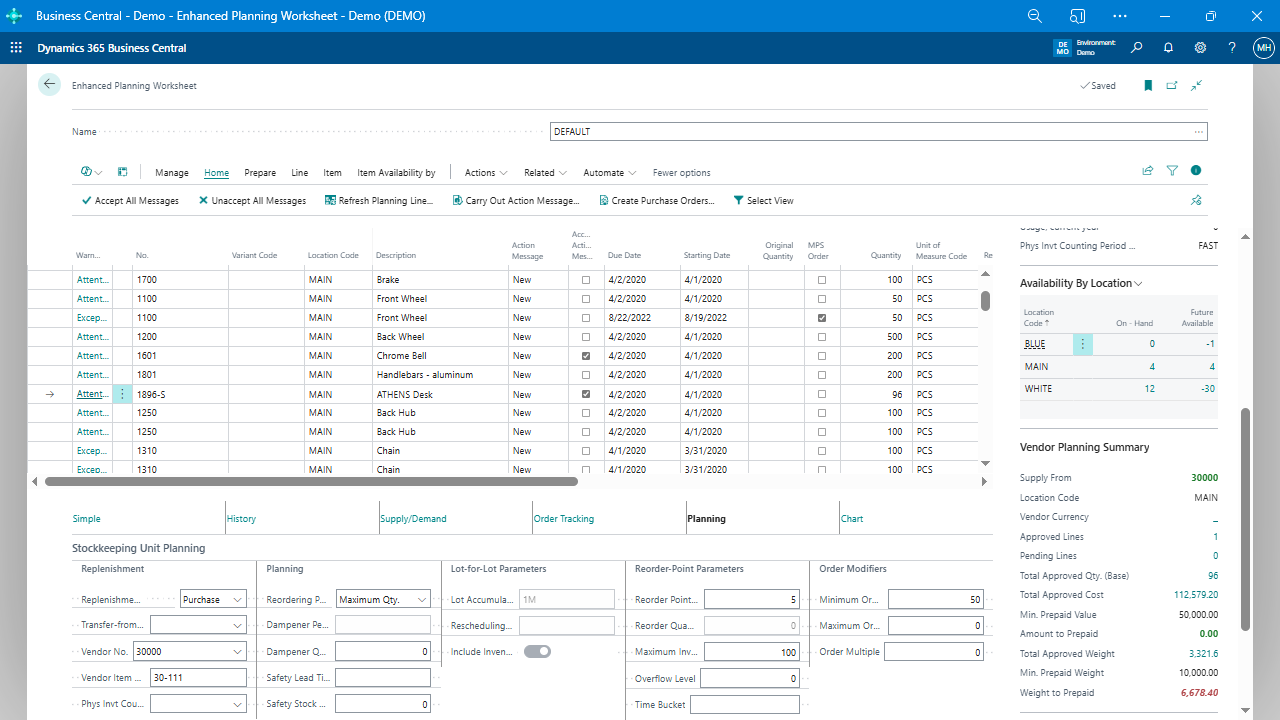Image resolution: width=1280 pixels, height=720 pixels.
Task: Open the filter pane icon
Action: pos(1172,170)
